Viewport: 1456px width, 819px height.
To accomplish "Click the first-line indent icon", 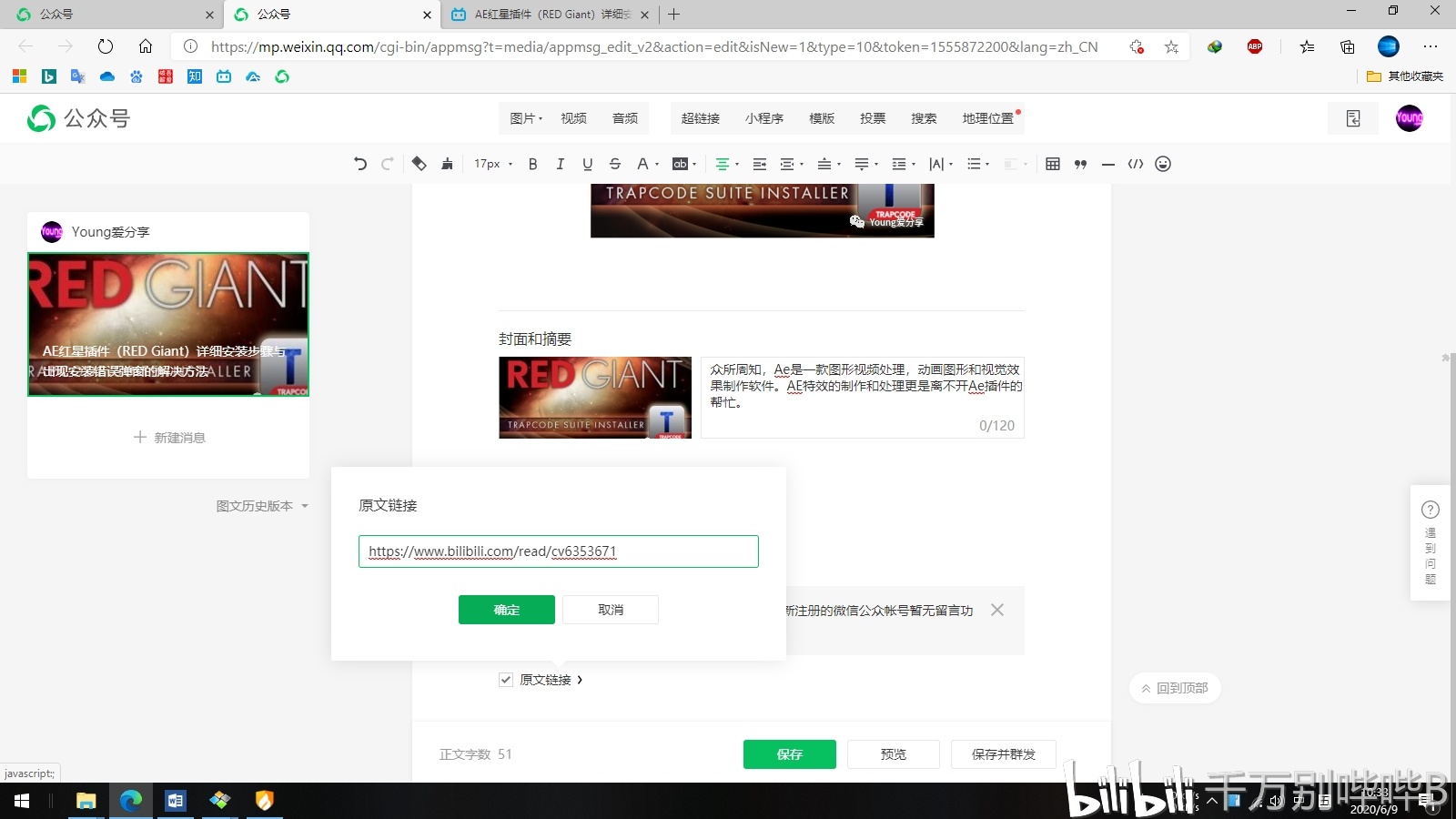I will [760, 164].
